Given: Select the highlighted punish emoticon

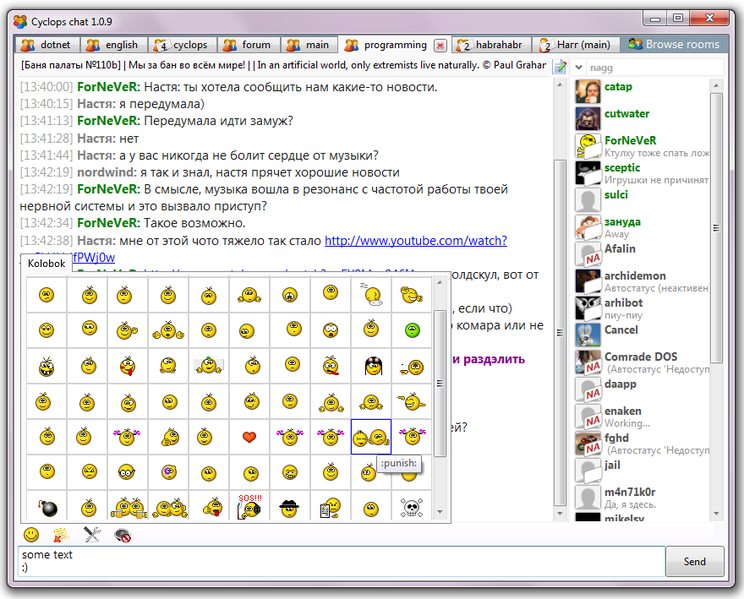Looking at the screenshot, I should (x=371, y=437).
